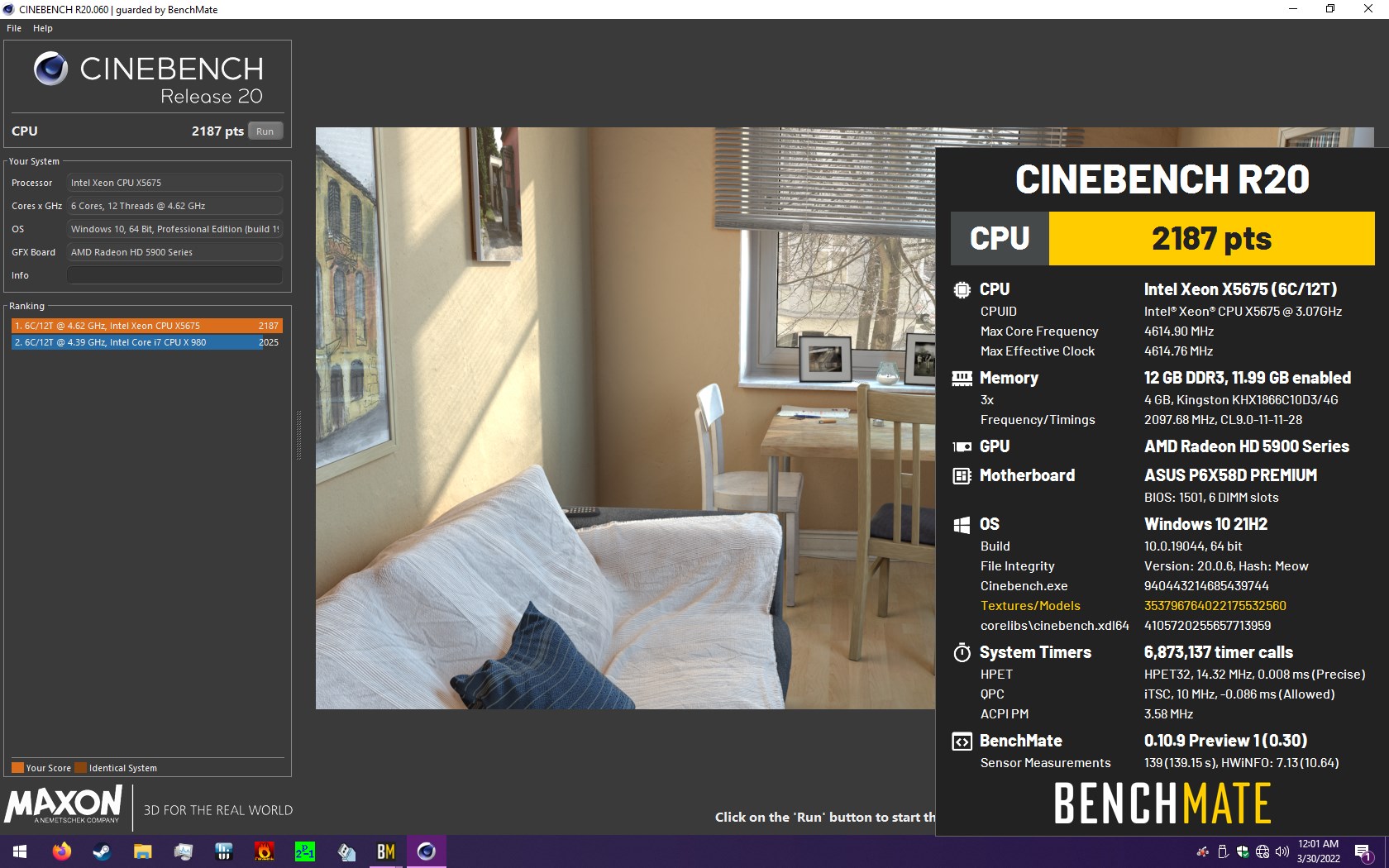Click the highlighted Textures/Models label
This screenshot has height=868, width=1389.
(x=1030, y=606)
